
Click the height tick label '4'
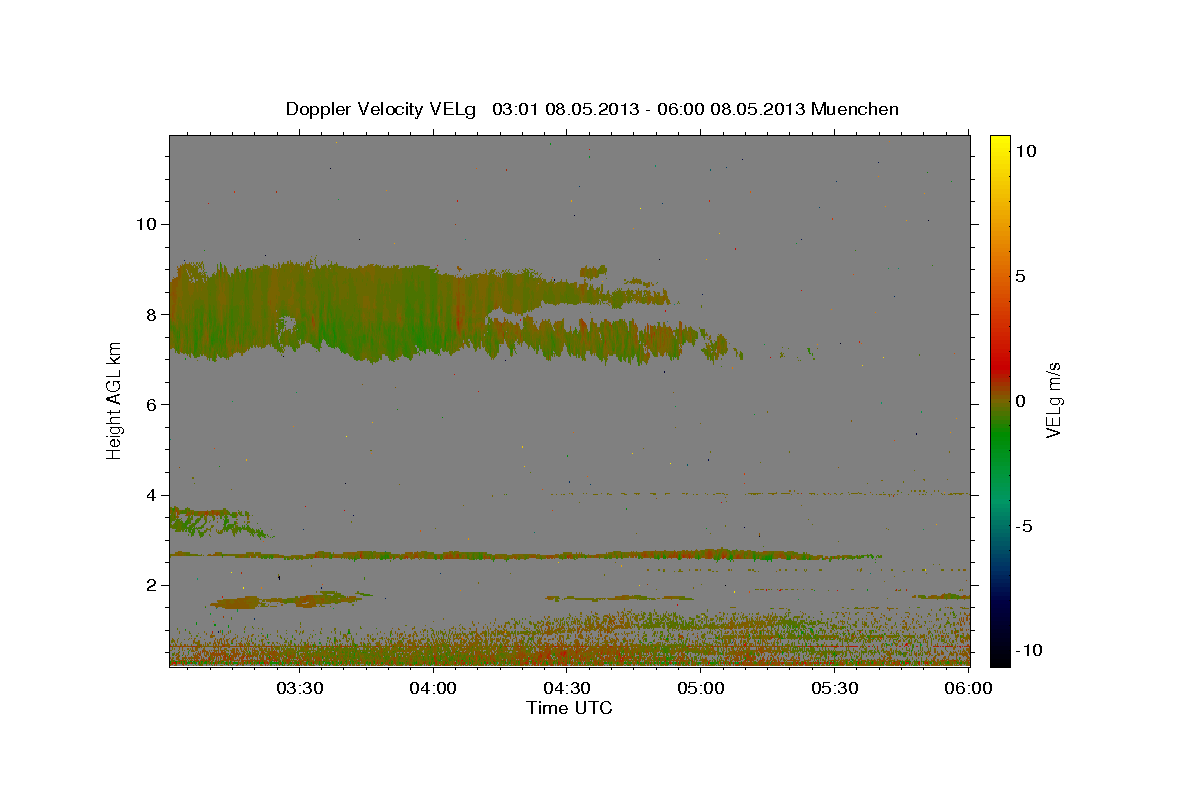tap(152, 495)
